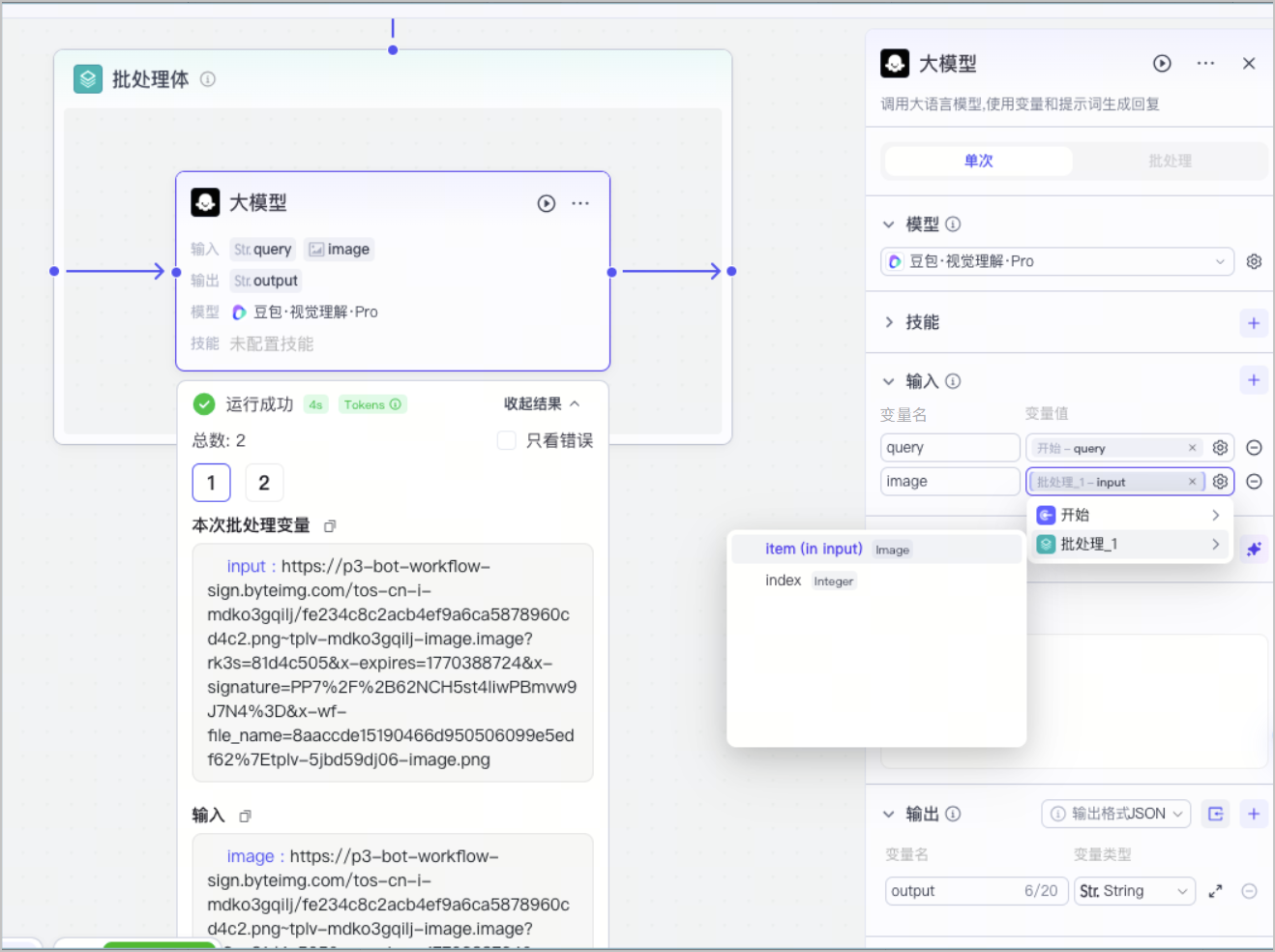Viewport: 1275px width, 952px height.
Task: Close the 大模型 settings panel
Action: pyautogui.click(x=1249, y=64)
